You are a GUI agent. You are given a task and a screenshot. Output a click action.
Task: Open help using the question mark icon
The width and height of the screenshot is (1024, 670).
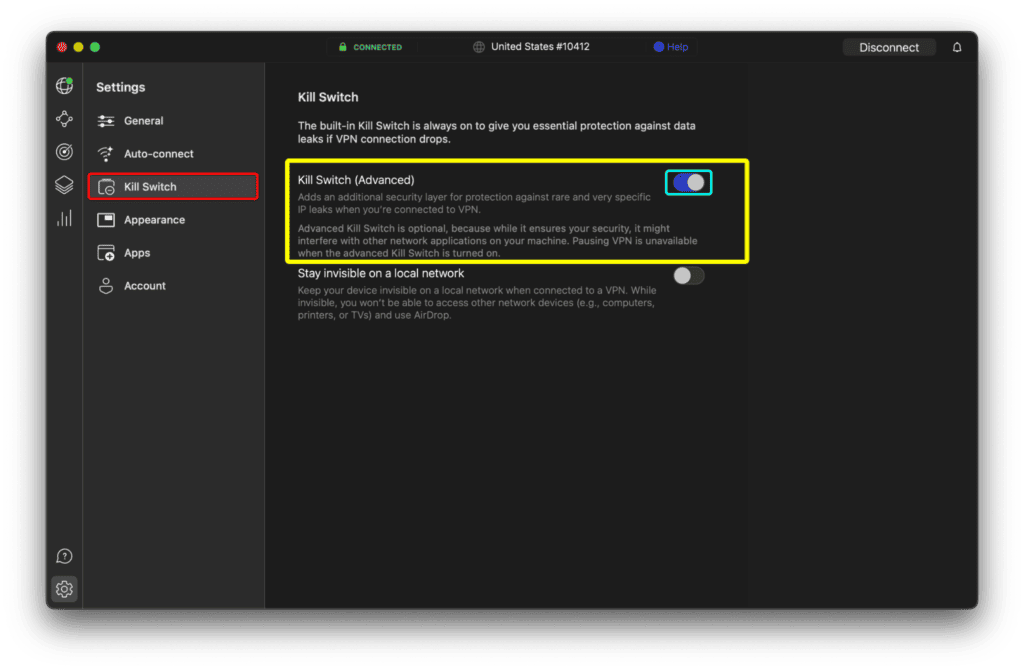(x=64, y=555)
